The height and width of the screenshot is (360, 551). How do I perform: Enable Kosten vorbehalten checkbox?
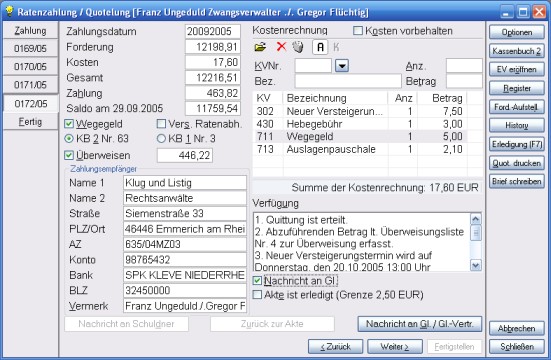357,31
